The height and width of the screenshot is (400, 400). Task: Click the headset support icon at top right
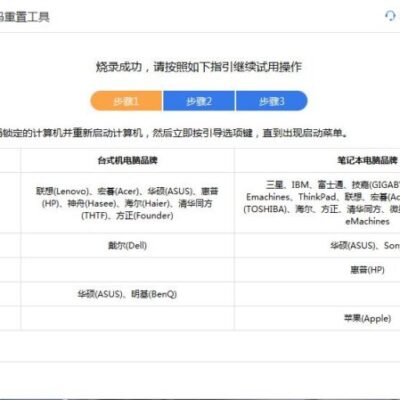(x=391, y=16)
